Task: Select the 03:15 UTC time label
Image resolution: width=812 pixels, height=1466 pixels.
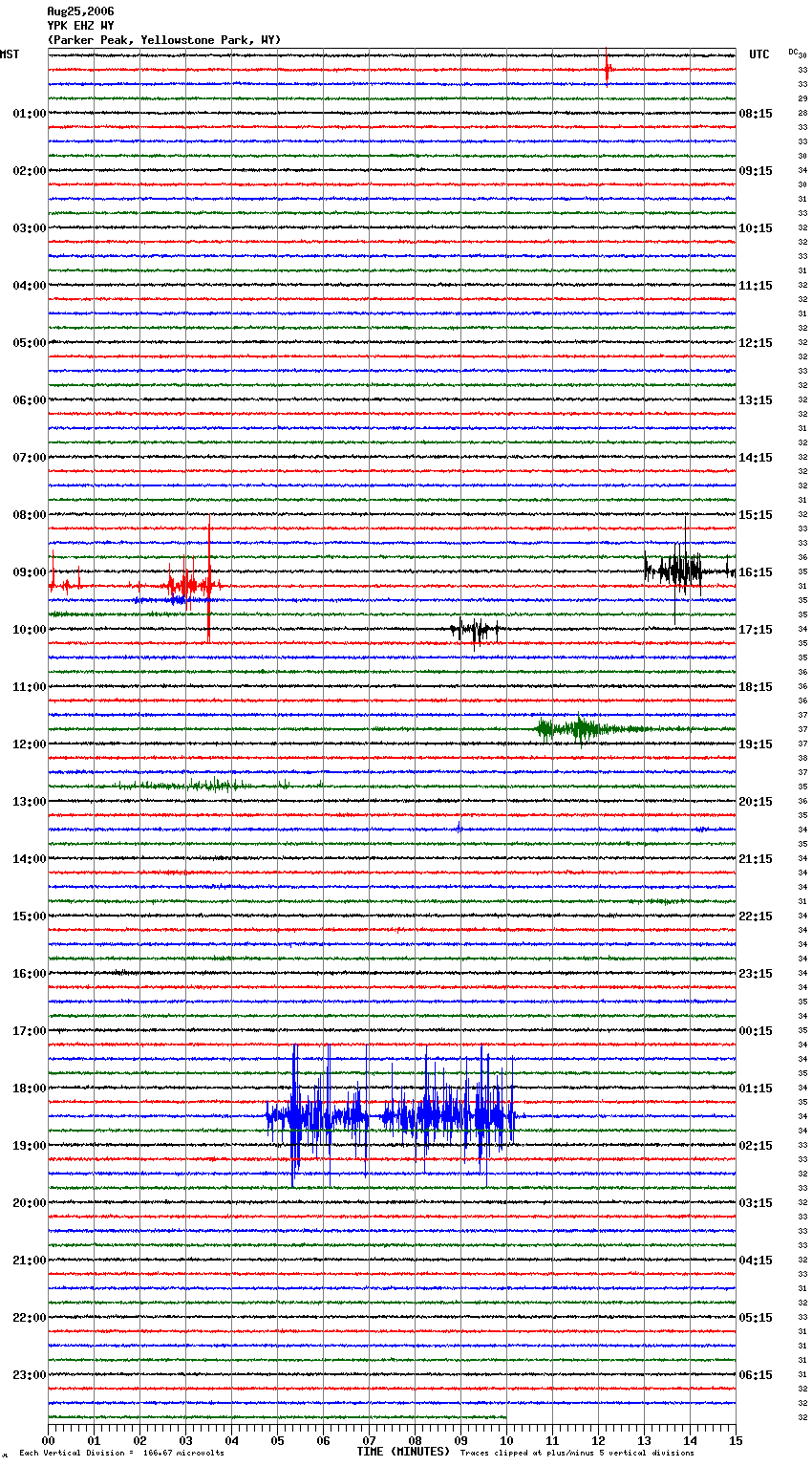Action: pyautogui.click(x=756, y=1203)
